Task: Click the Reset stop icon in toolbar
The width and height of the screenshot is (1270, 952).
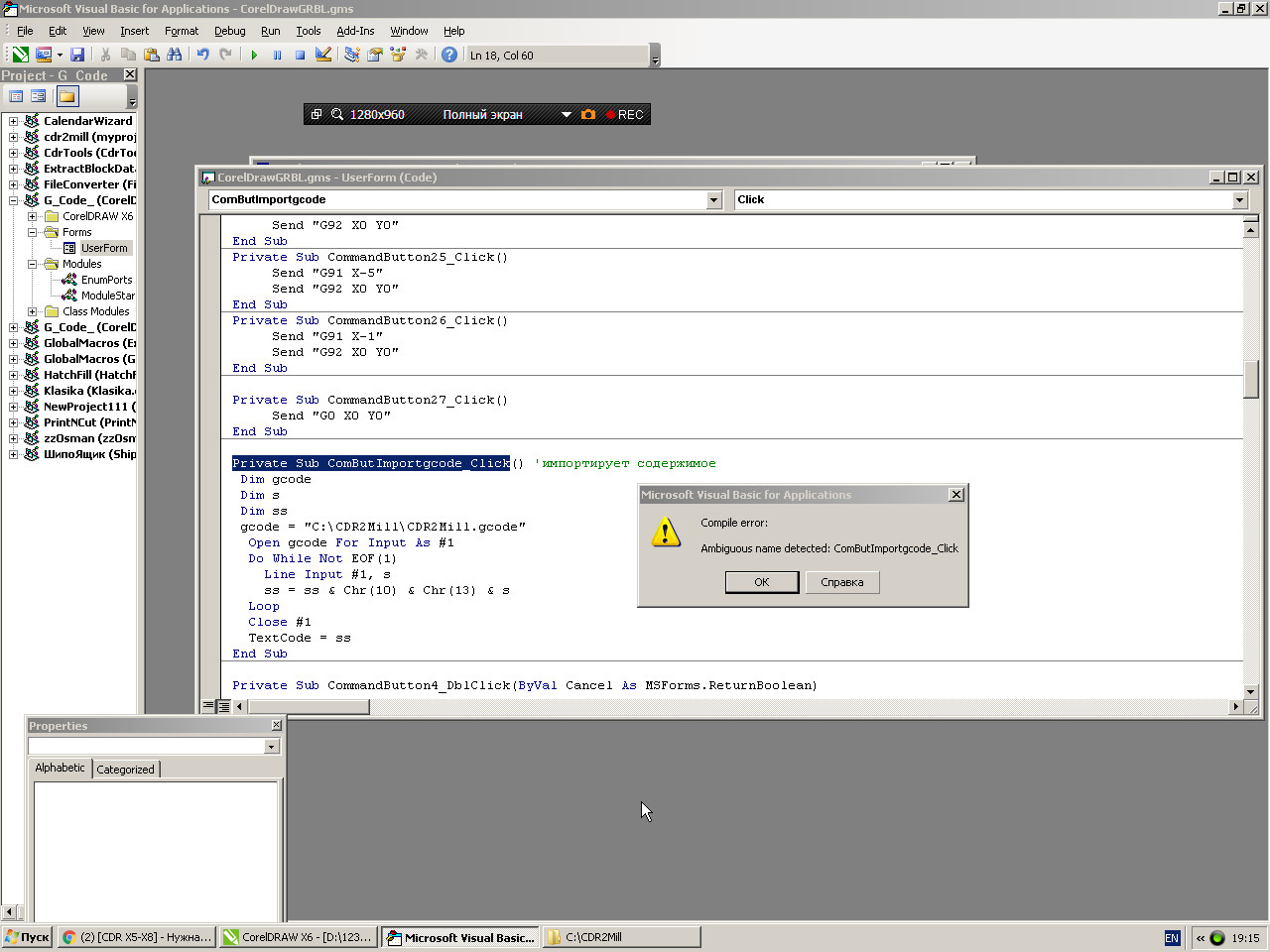Action: point(300,56)
